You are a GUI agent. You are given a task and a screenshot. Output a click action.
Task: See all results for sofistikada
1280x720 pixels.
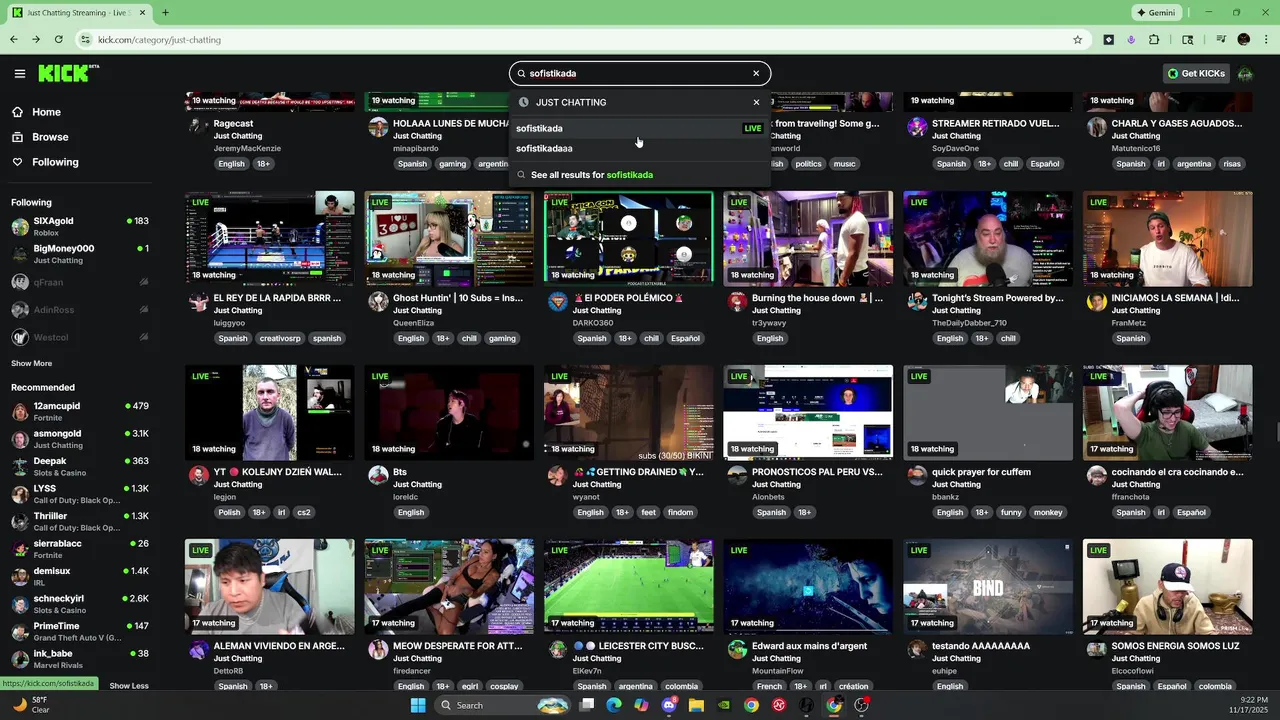pyautogui.click(x=640, y=175)
